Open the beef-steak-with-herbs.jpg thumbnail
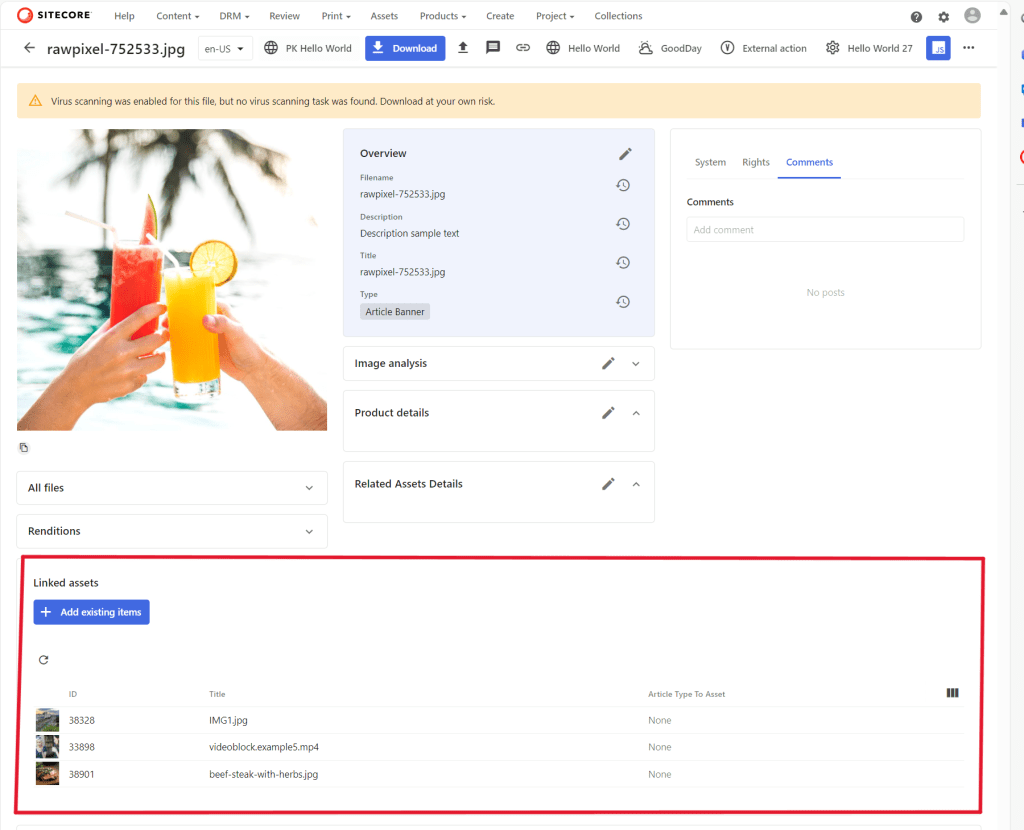The height and width of the screenshot is (830, 1024). (47, 774)
